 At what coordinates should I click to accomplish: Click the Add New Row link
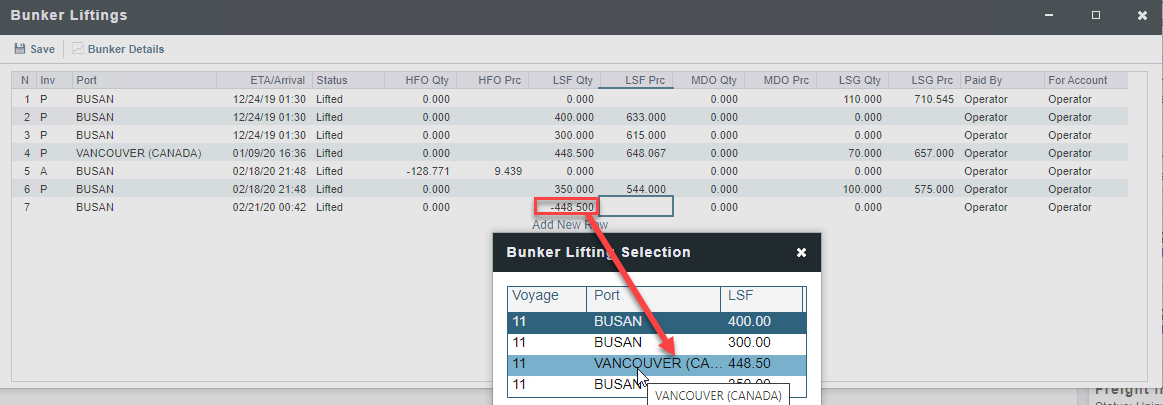point(569,225)
